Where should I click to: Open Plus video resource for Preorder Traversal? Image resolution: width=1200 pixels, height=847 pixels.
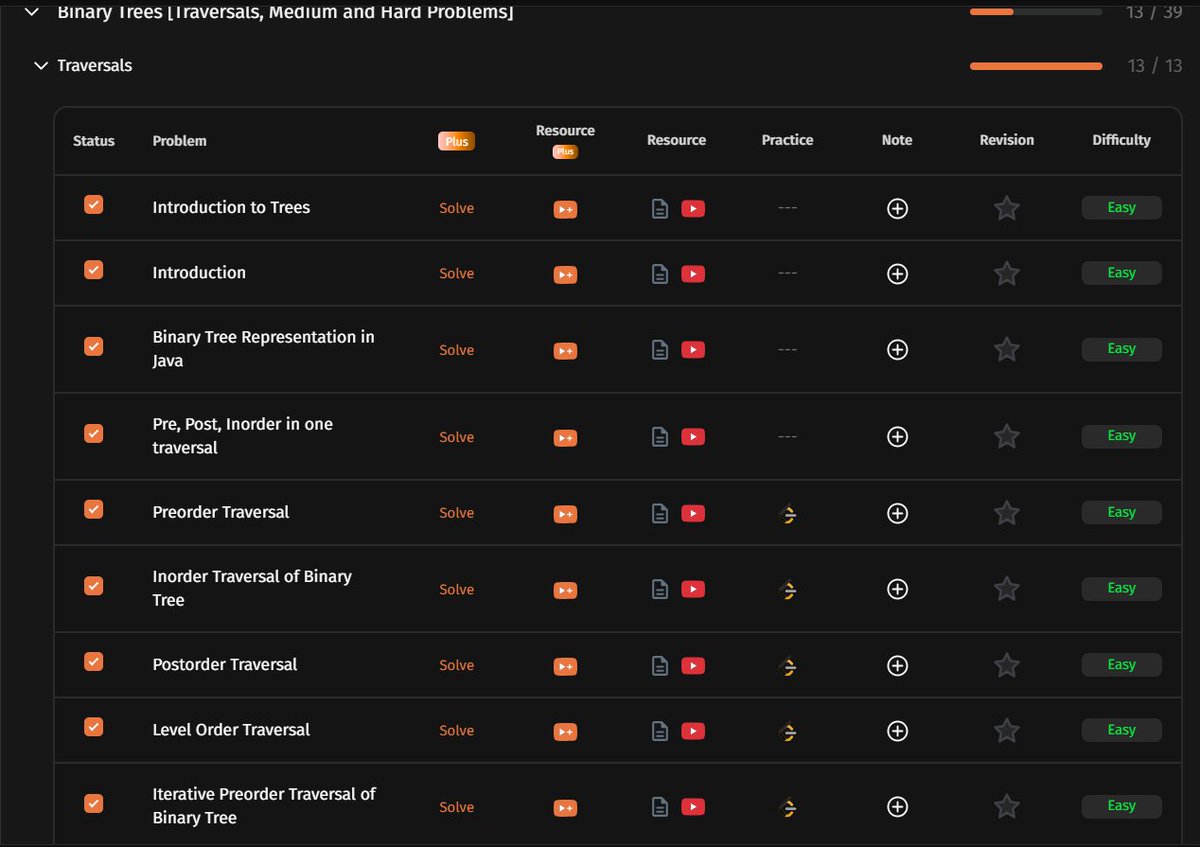[x=565, y=514]
